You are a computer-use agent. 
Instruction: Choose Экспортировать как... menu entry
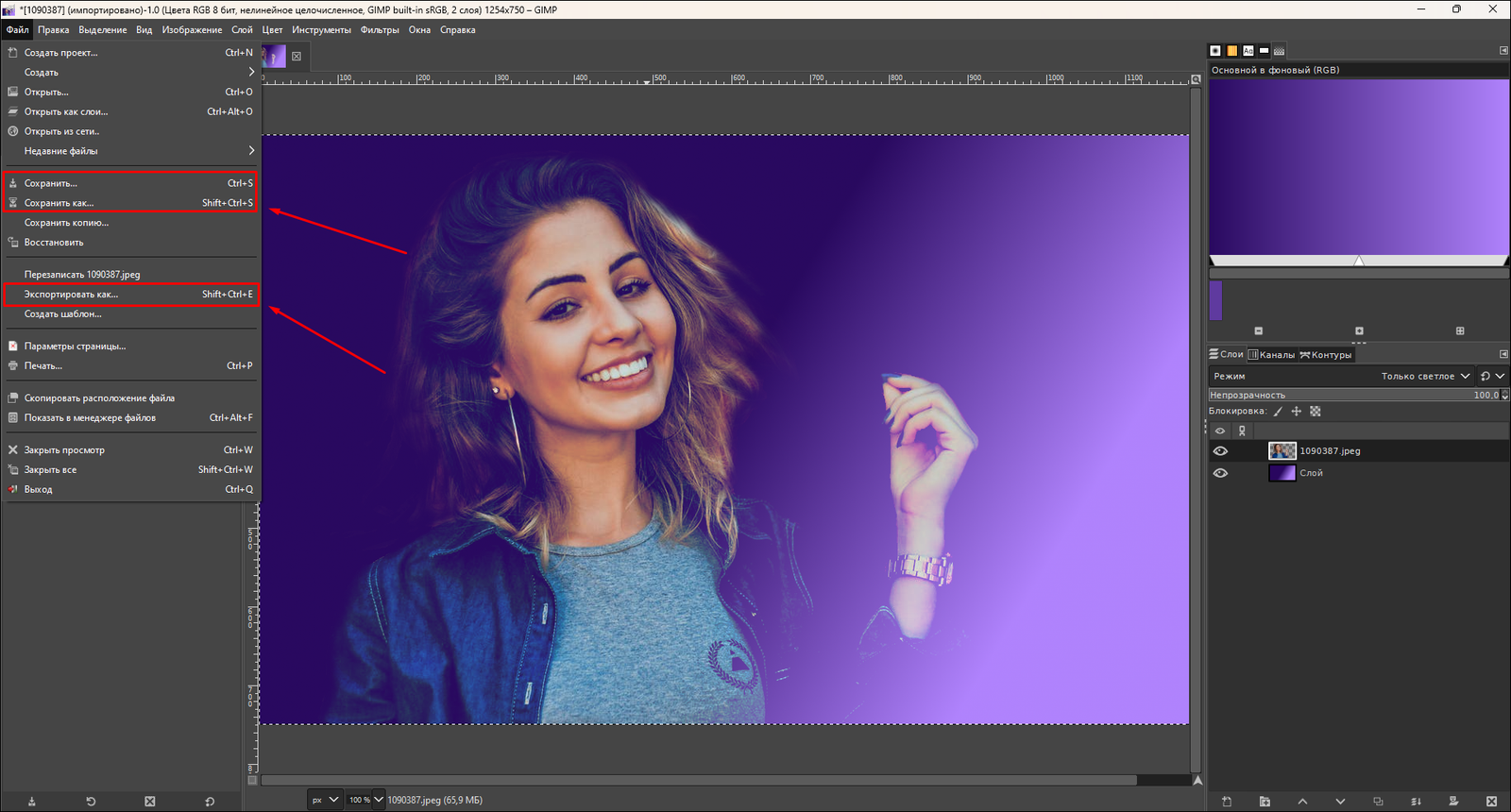131,295
